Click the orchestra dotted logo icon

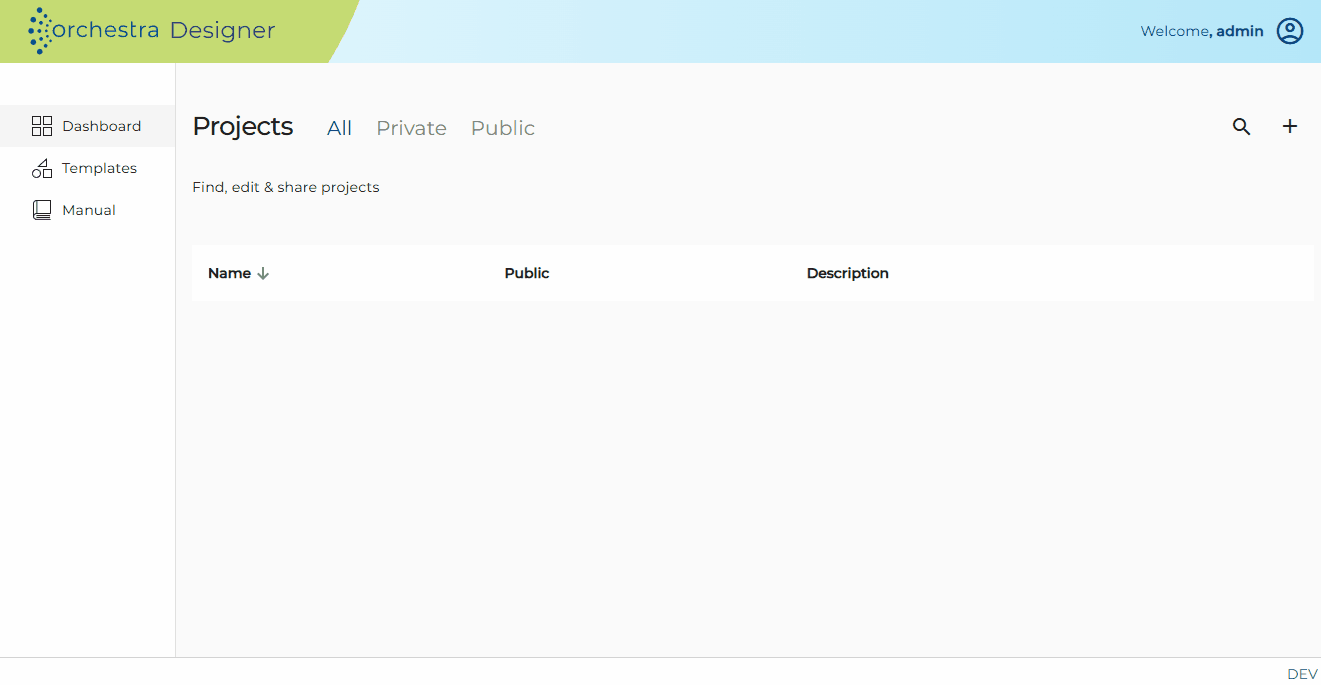40,31
